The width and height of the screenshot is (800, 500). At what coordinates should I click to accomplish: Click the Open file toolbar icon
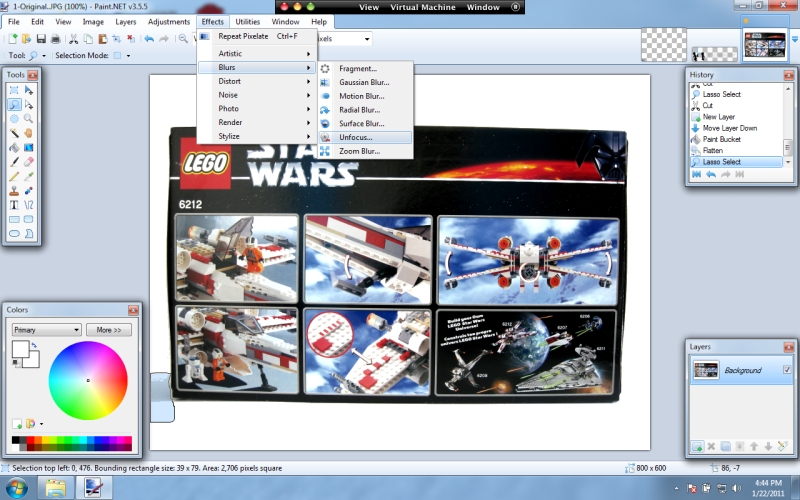point(27,39)
